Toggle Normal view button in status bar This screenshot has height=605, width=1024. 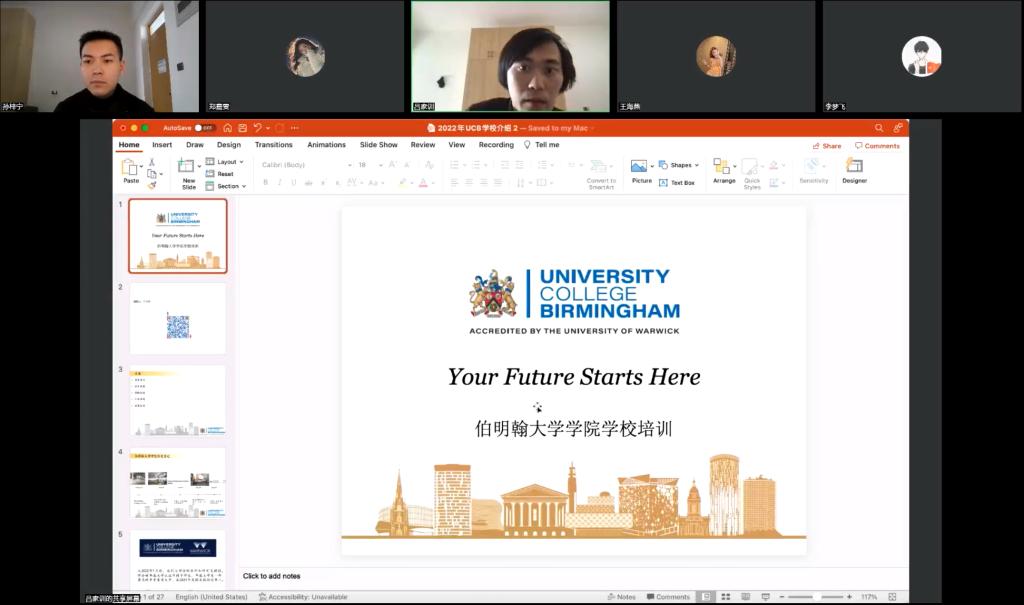[x=706, y=597]
